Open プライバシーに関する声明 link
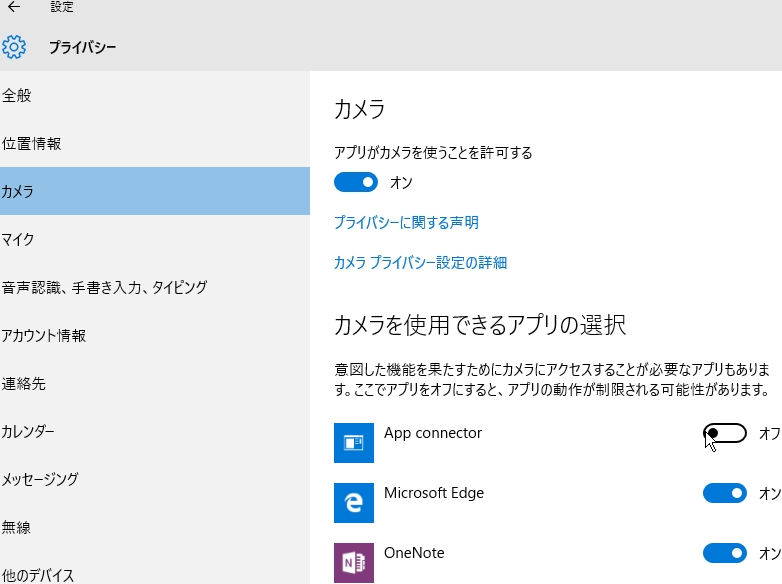 [406, 222]
